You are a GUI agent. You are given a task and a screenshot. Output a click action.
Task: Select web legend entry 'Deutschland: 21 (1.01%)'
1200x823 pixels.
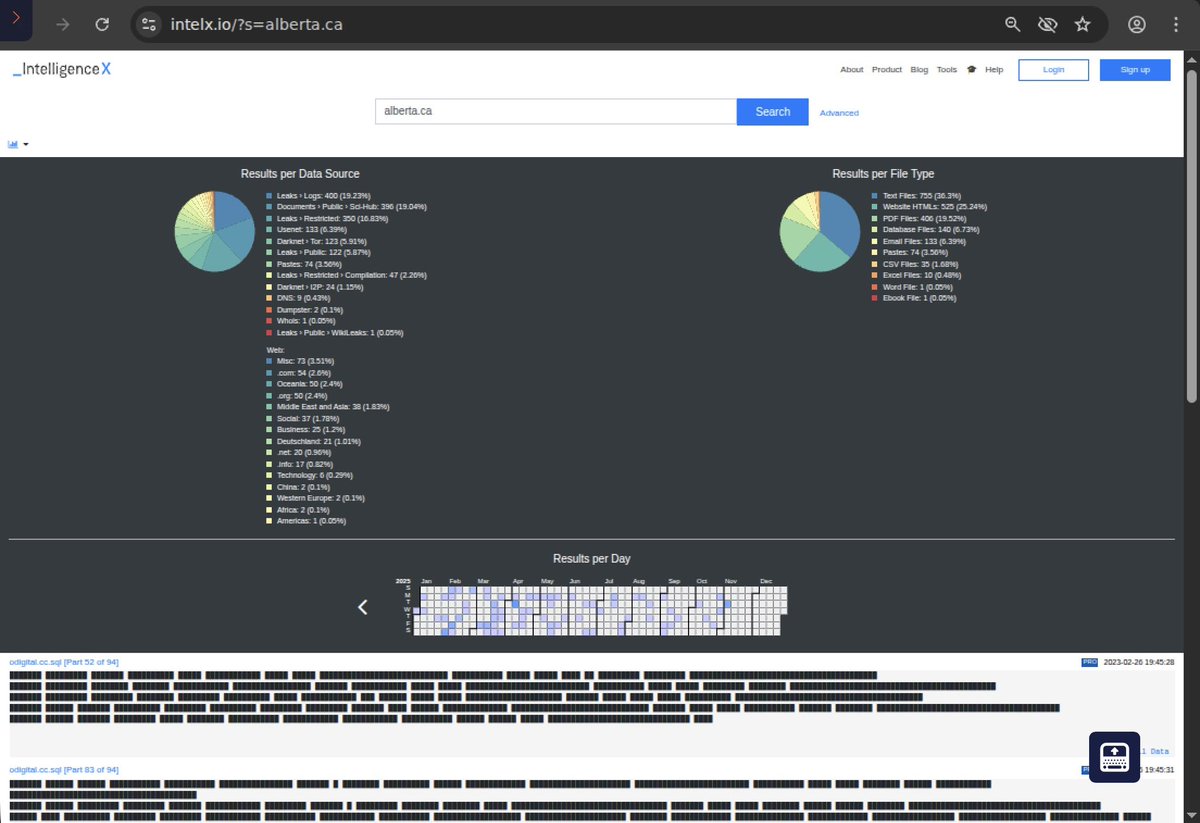(318, 441)
